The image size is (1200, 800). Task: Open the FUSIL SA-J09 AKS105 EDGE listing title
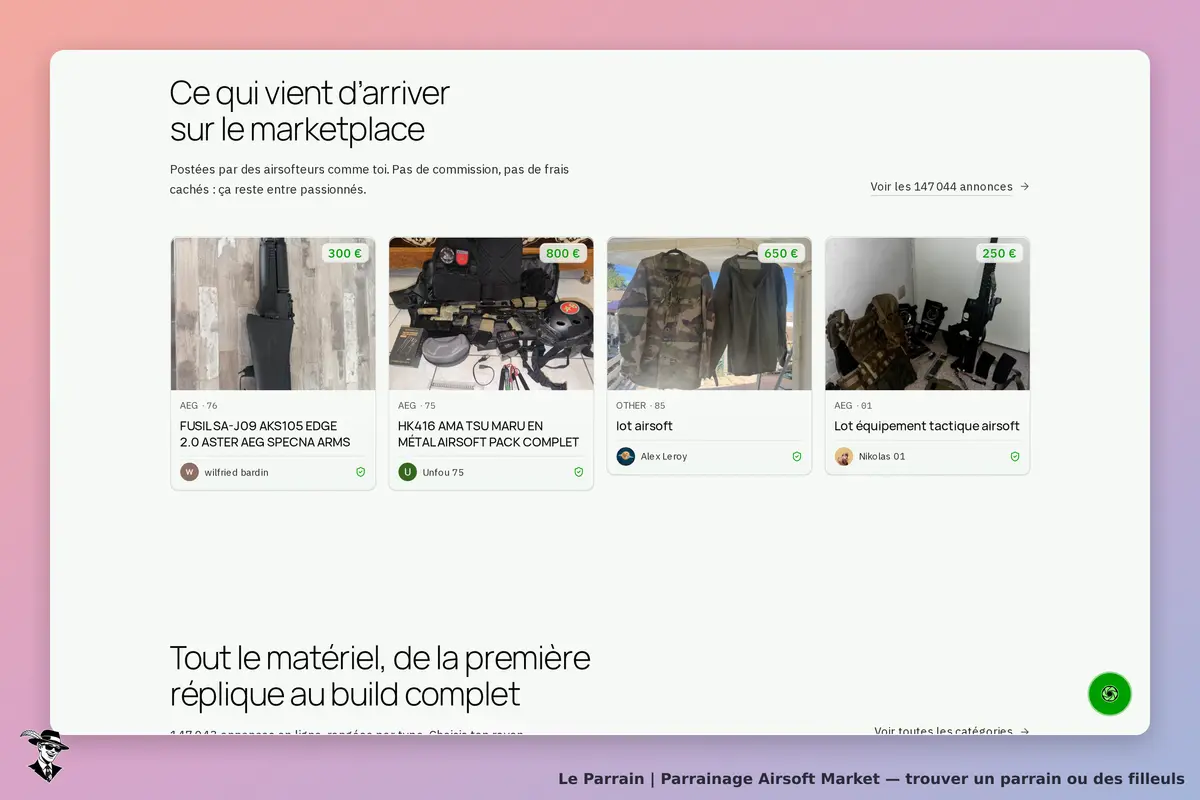[265, 434]
